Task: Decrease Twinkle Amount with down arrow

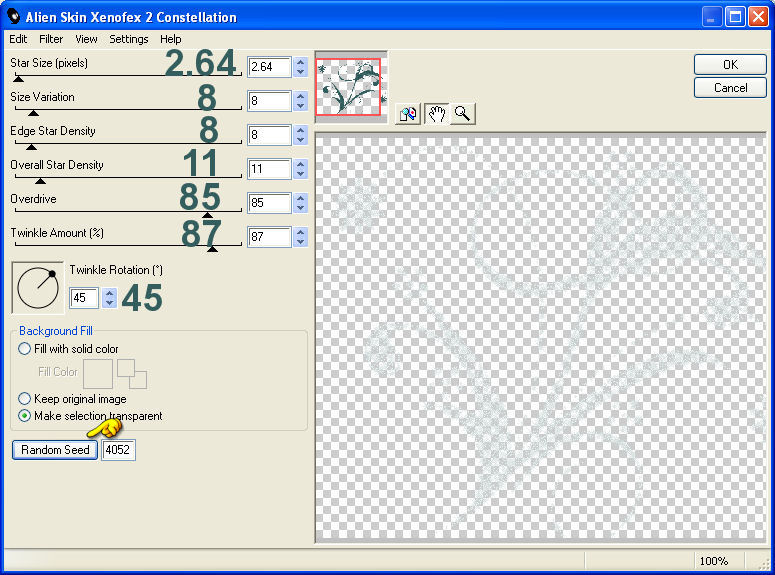Action: tap(301, 241)
